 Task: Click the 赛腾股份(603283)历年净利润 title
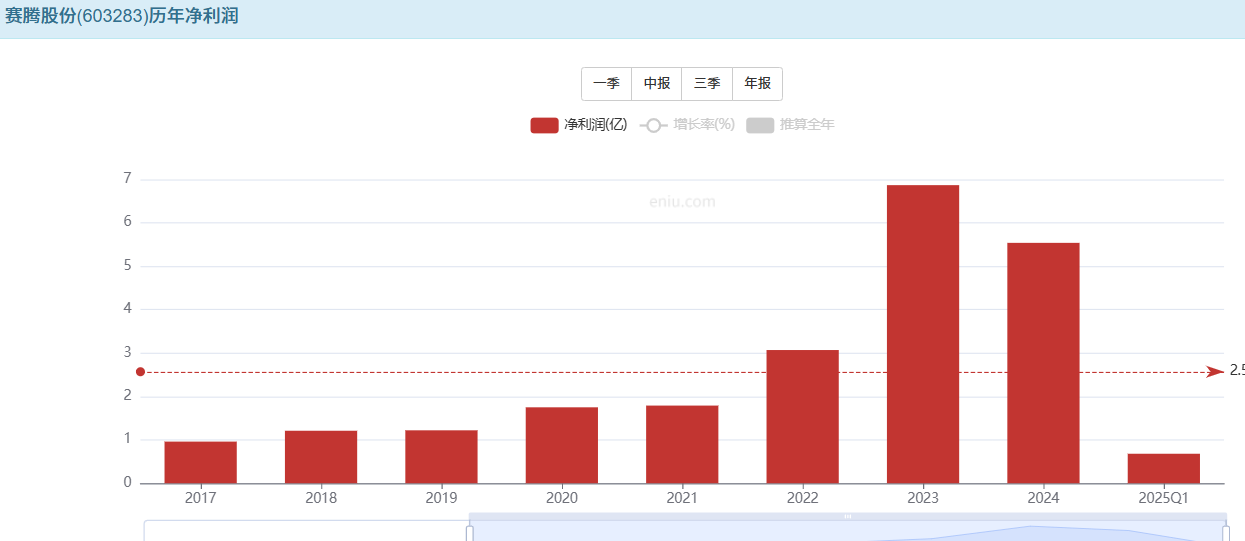(121, 16)
